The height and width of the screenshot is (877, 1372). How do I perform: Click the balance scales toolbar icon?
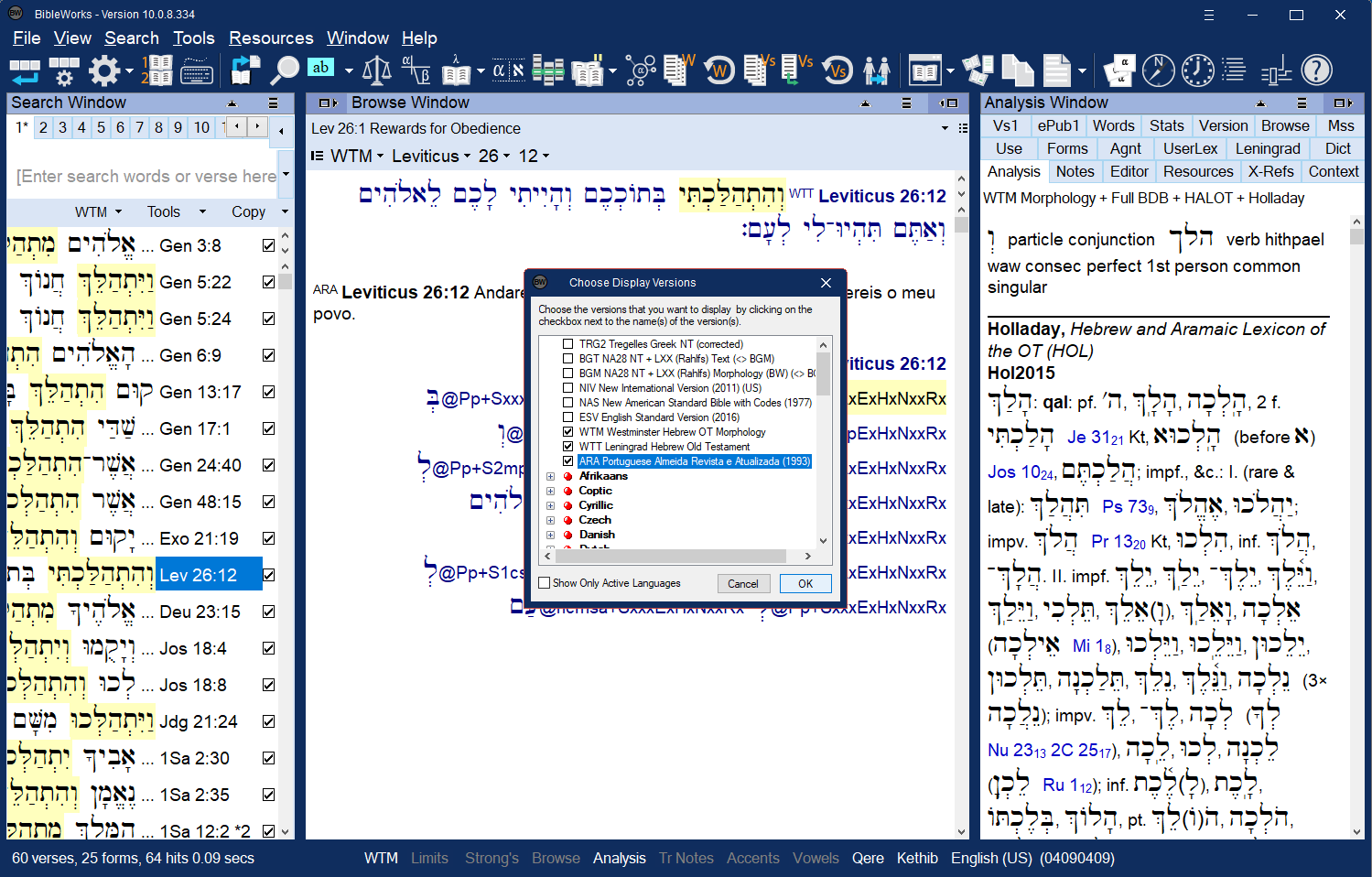click(377, 70)
